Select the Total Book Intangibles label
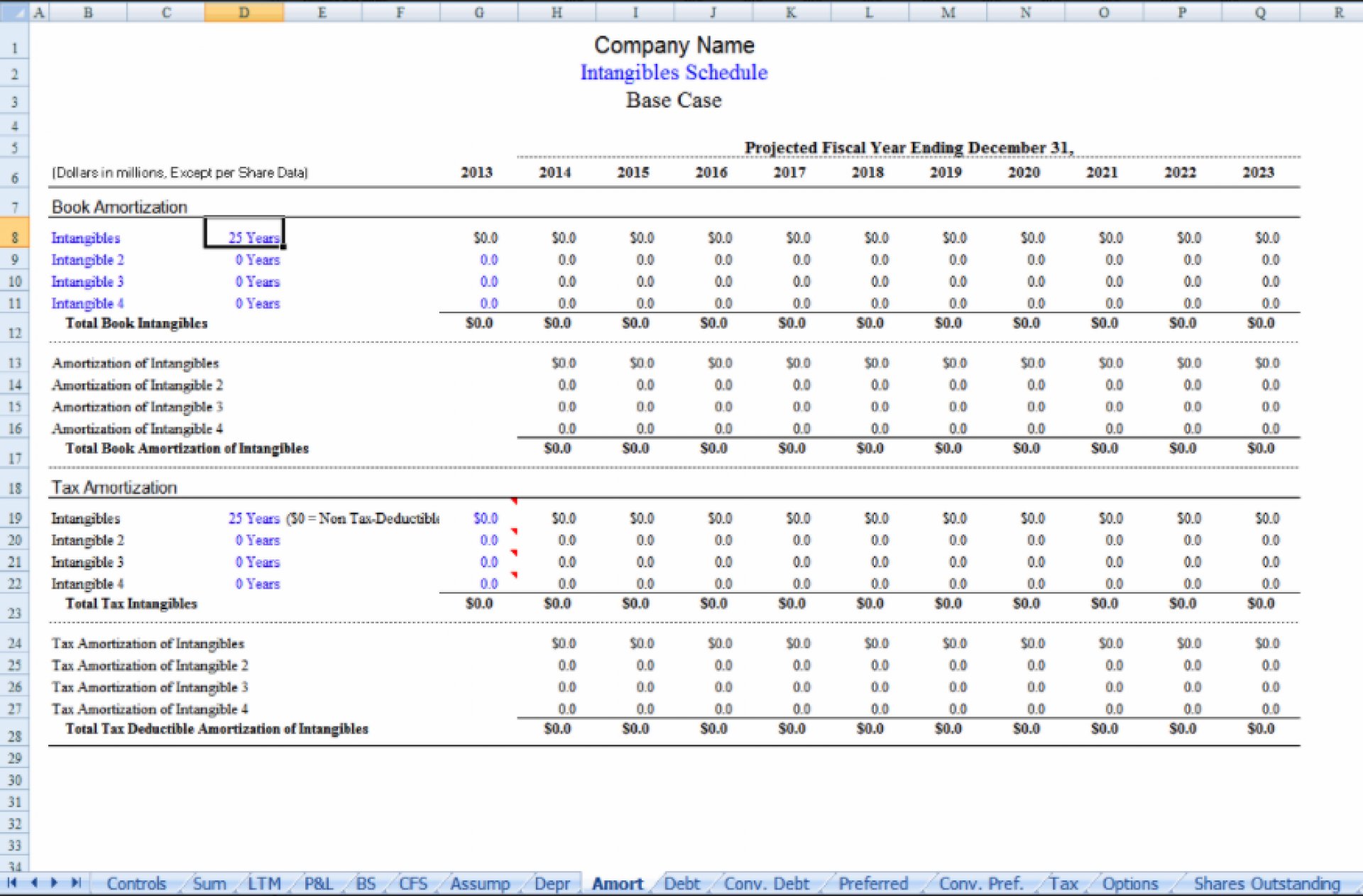This screenshot has width=1363, height=896. [136, 323]
